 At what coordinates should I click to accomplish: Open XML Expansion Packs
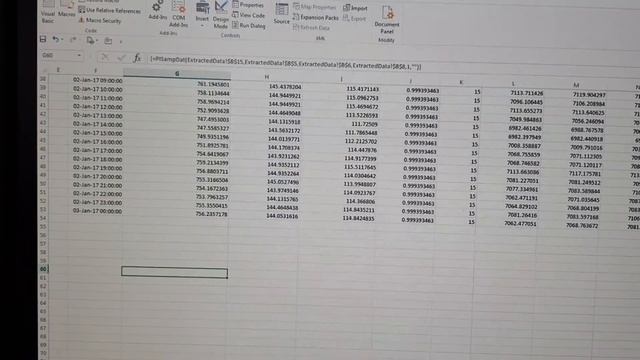coord(316,18)
